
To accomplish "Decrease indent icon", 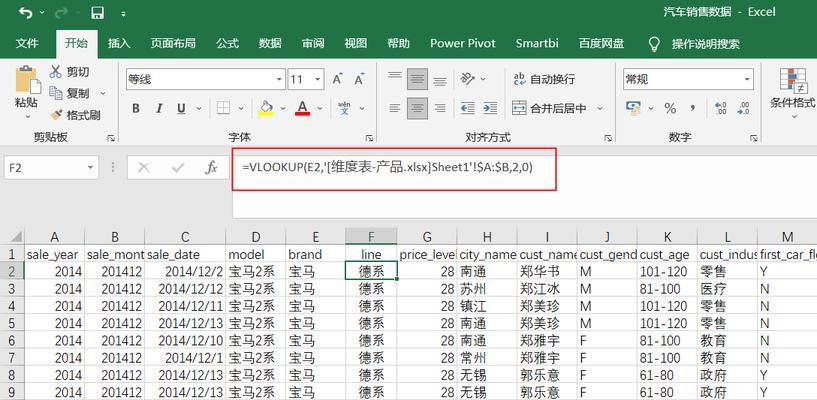I will (x=468, y=108).
